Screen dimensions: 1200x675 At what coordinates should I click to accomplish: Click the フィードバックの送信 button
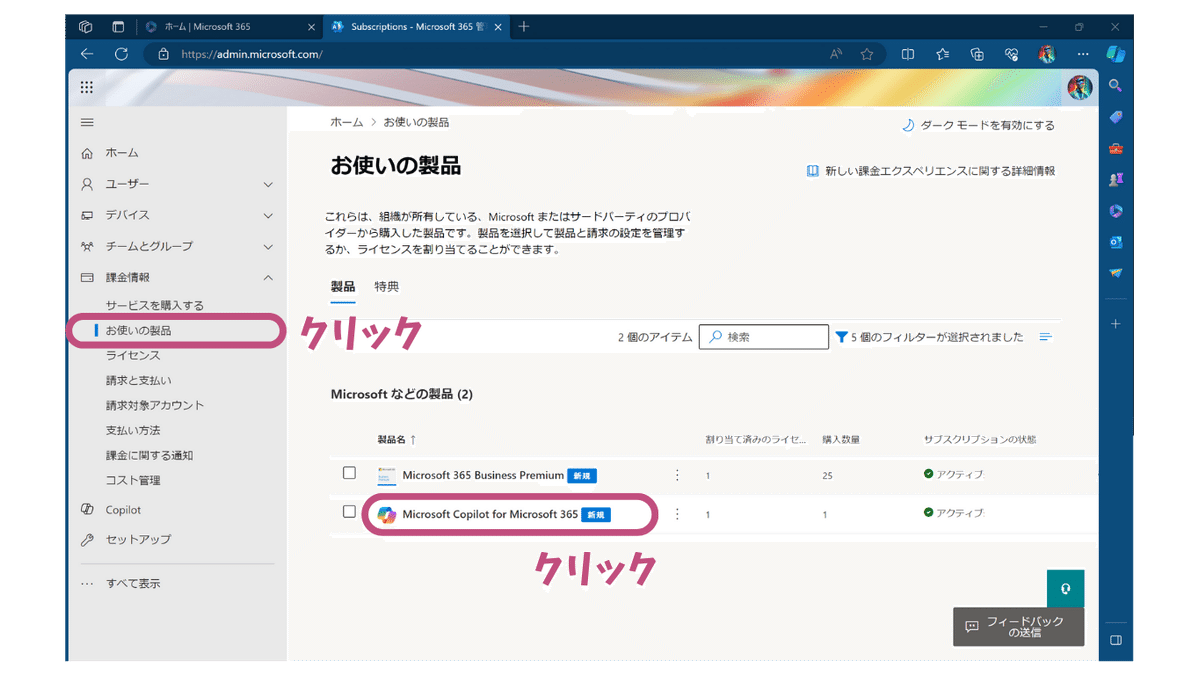1018,626
